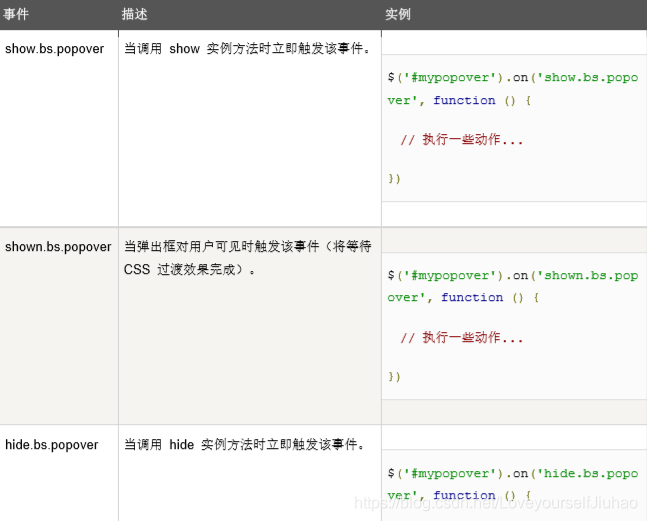The width and height of the screenshot is (647, 521).
Task: Click comment '// 执行一些动作...' in shown.bs.popover example
Action: point(462,338)
